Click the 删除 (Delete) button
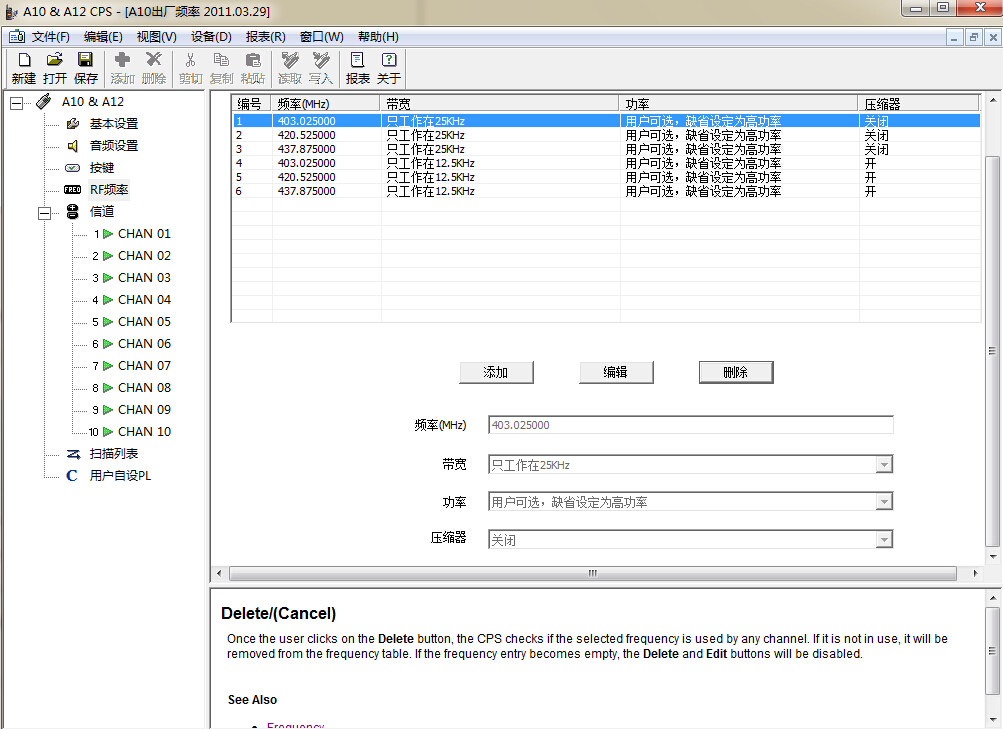The height and width of the screenshot is (729, 1003). (x=735, y=372)
